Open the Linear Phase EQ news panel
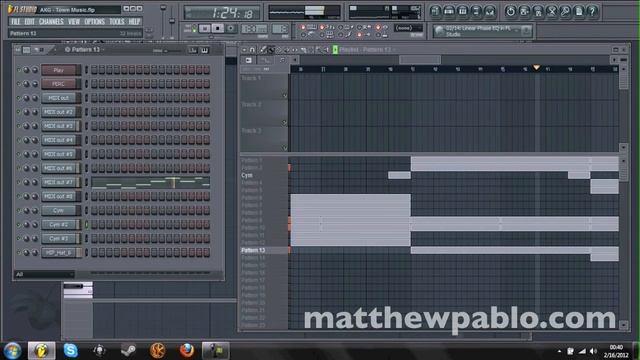The width and height of the screenshot is (640, 360). click(x=483, y=31)
